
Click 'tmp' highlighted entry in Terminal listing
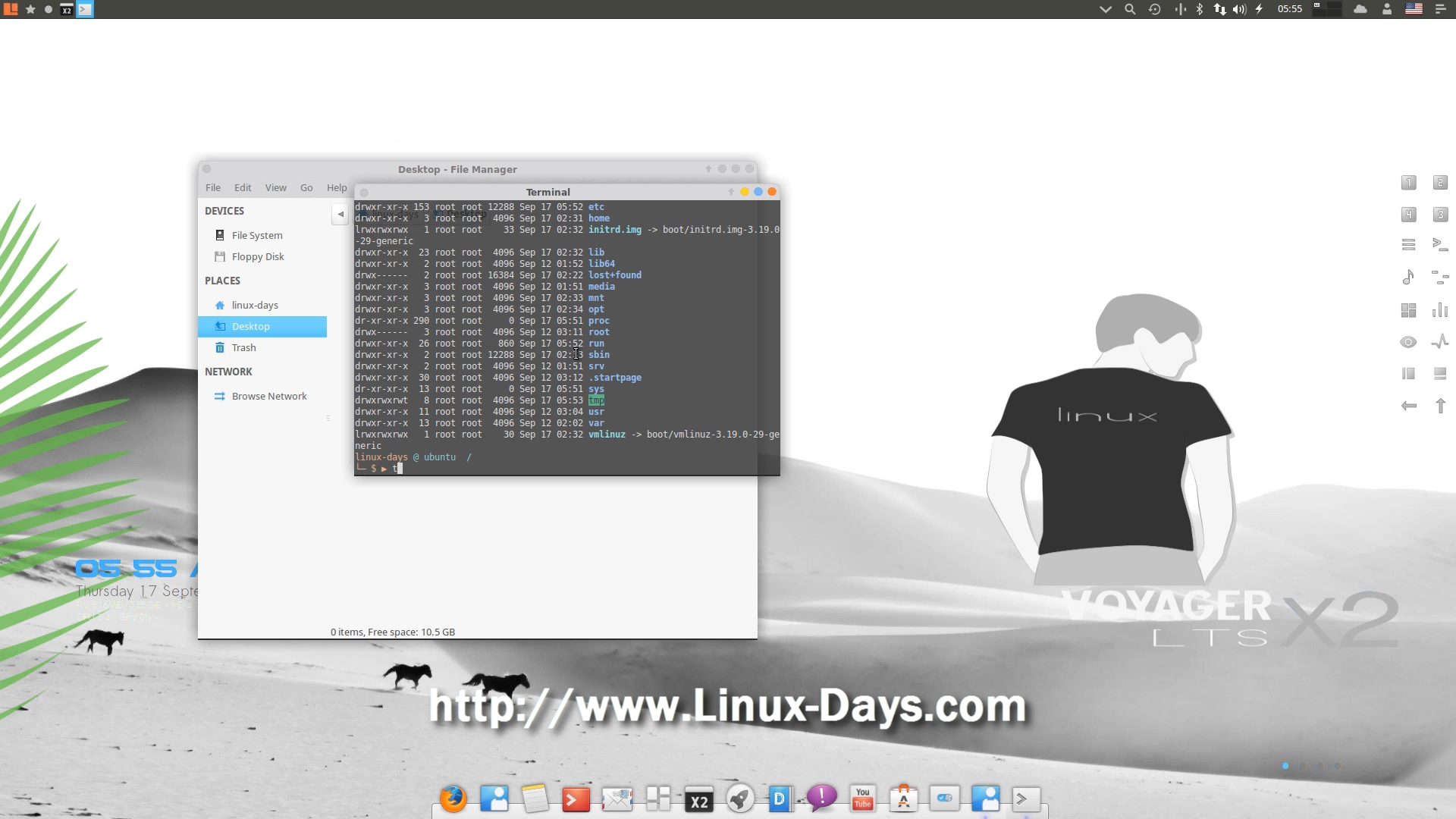(596, 400)
